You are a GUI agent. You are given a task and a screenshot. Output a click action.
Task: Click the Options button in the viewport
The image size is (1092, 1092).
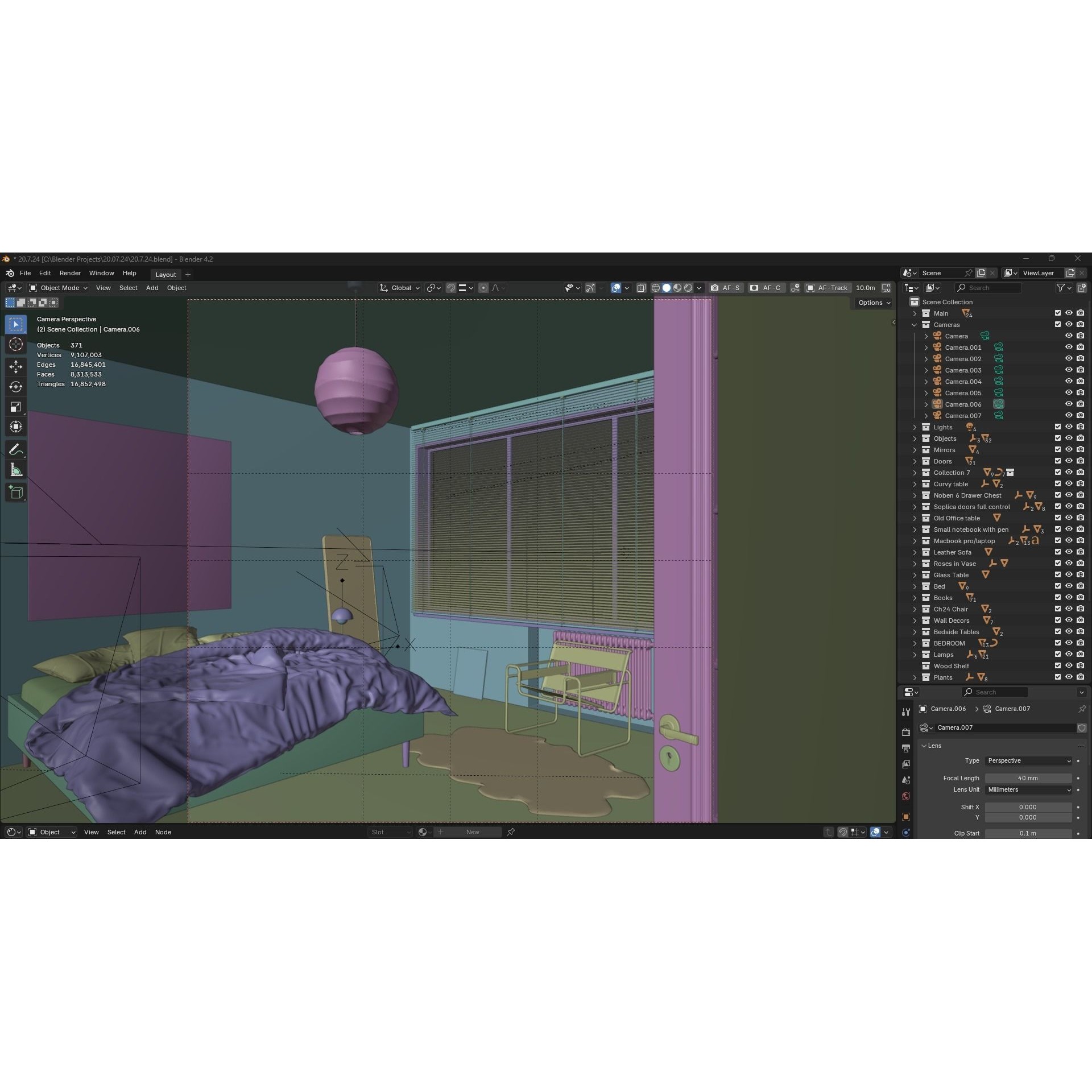872,303
